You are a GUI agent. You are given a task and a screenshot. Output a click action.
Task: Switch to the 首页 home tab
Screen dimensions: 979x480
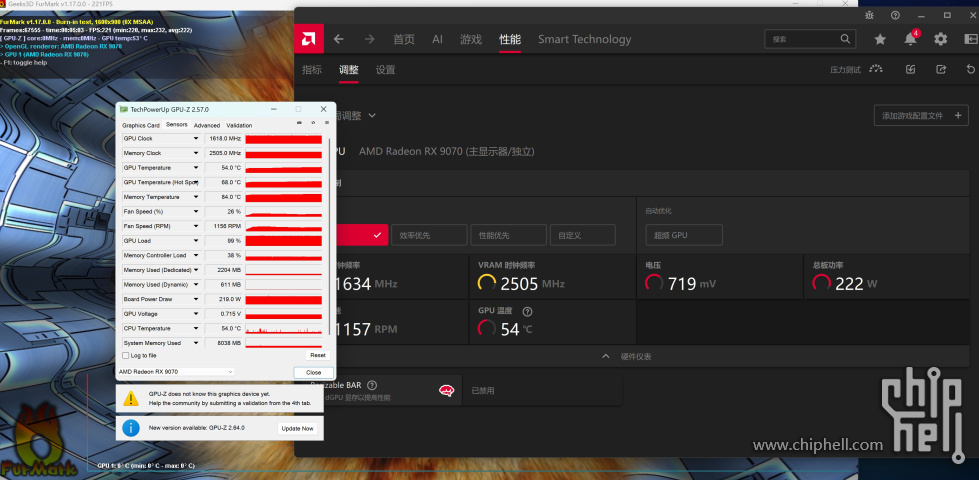point(404,39)
